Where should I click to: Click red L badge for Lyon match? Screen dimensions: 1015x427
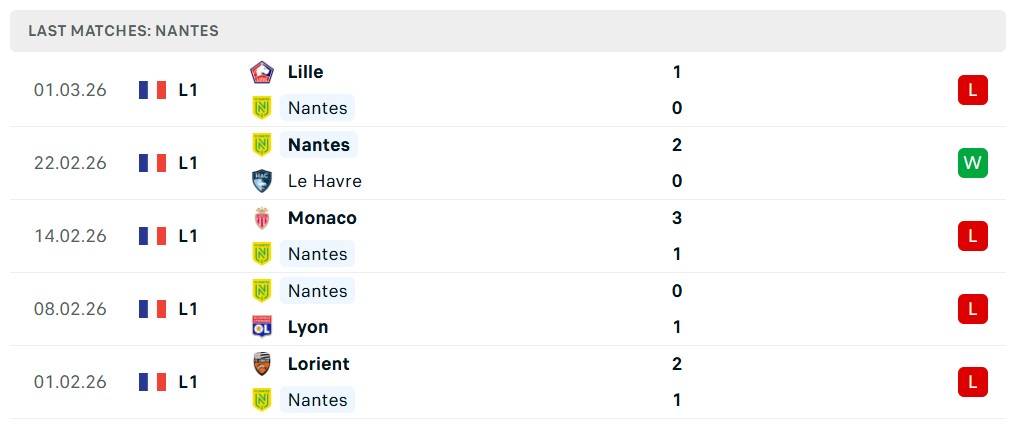coord(972,309)
